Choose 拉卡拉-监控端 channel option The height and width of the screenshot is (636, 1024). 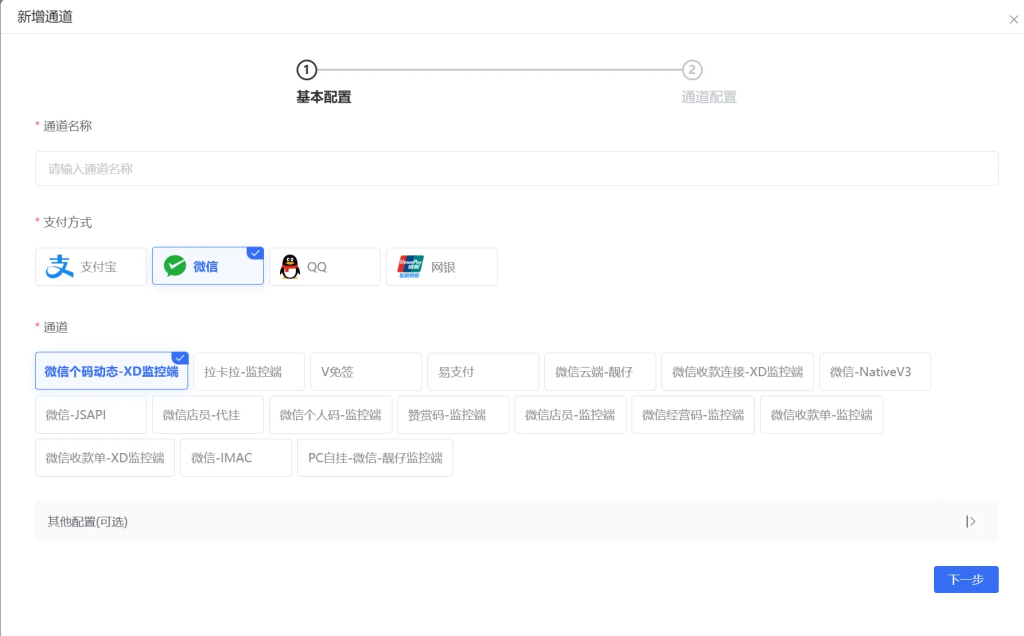[x=248, y=372]
